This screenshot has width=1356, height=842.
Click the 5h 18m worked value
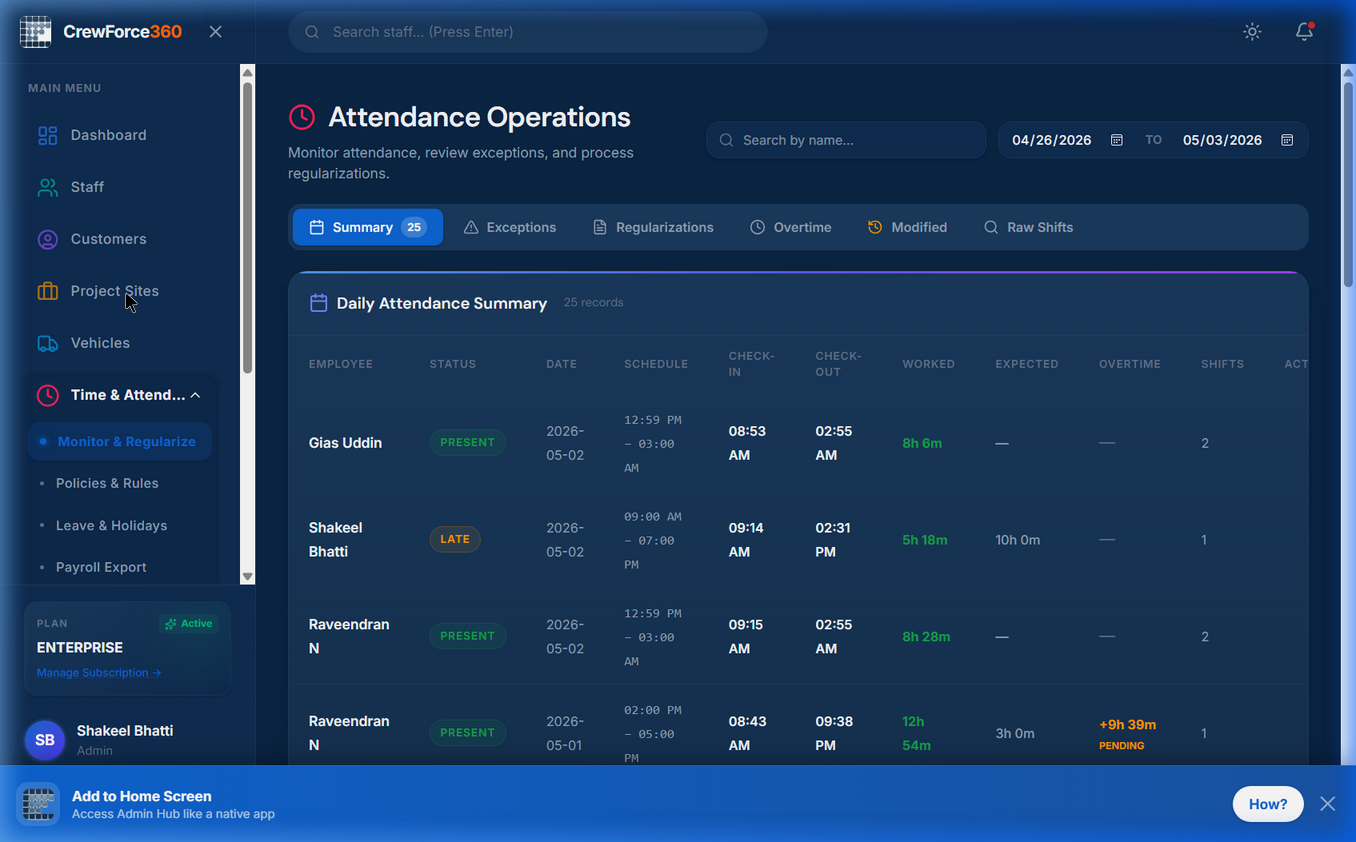pyautogui.click(x=925, y=539)
